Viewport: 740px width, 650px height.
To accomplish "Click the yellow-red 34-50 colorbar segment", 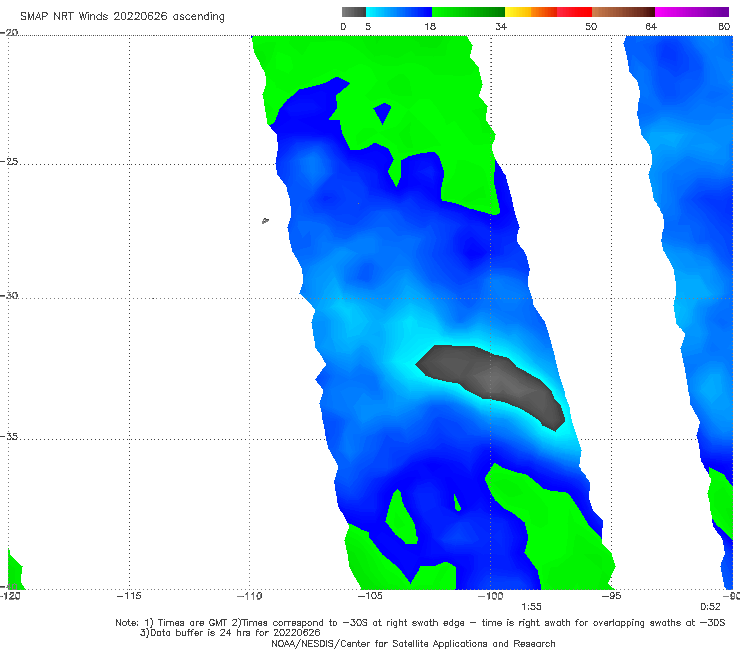I will [x=548, y=12].
